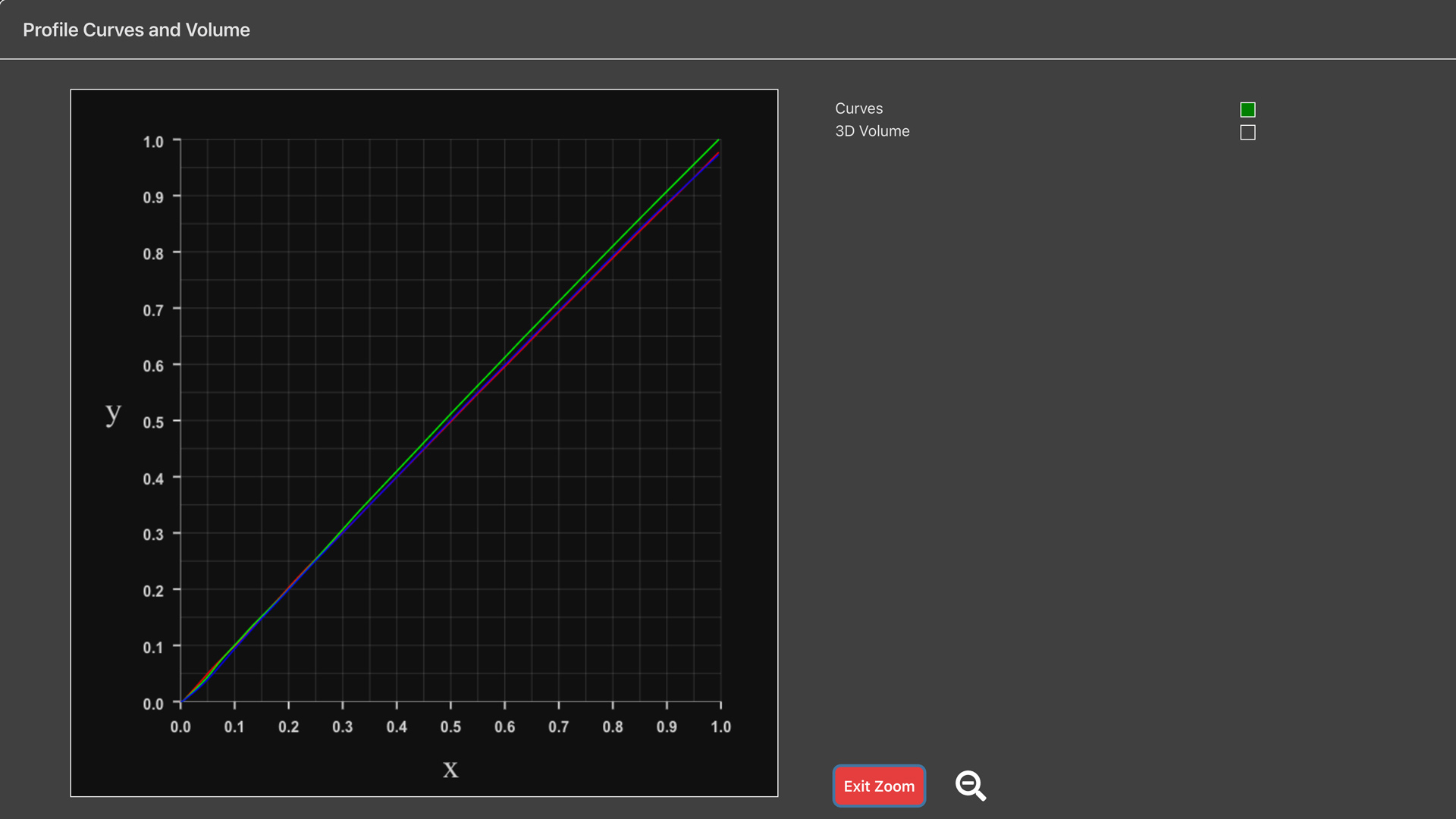Click the zoom out magnifier icon
This screenshot has width=1456, height=819.
point(971,786)
